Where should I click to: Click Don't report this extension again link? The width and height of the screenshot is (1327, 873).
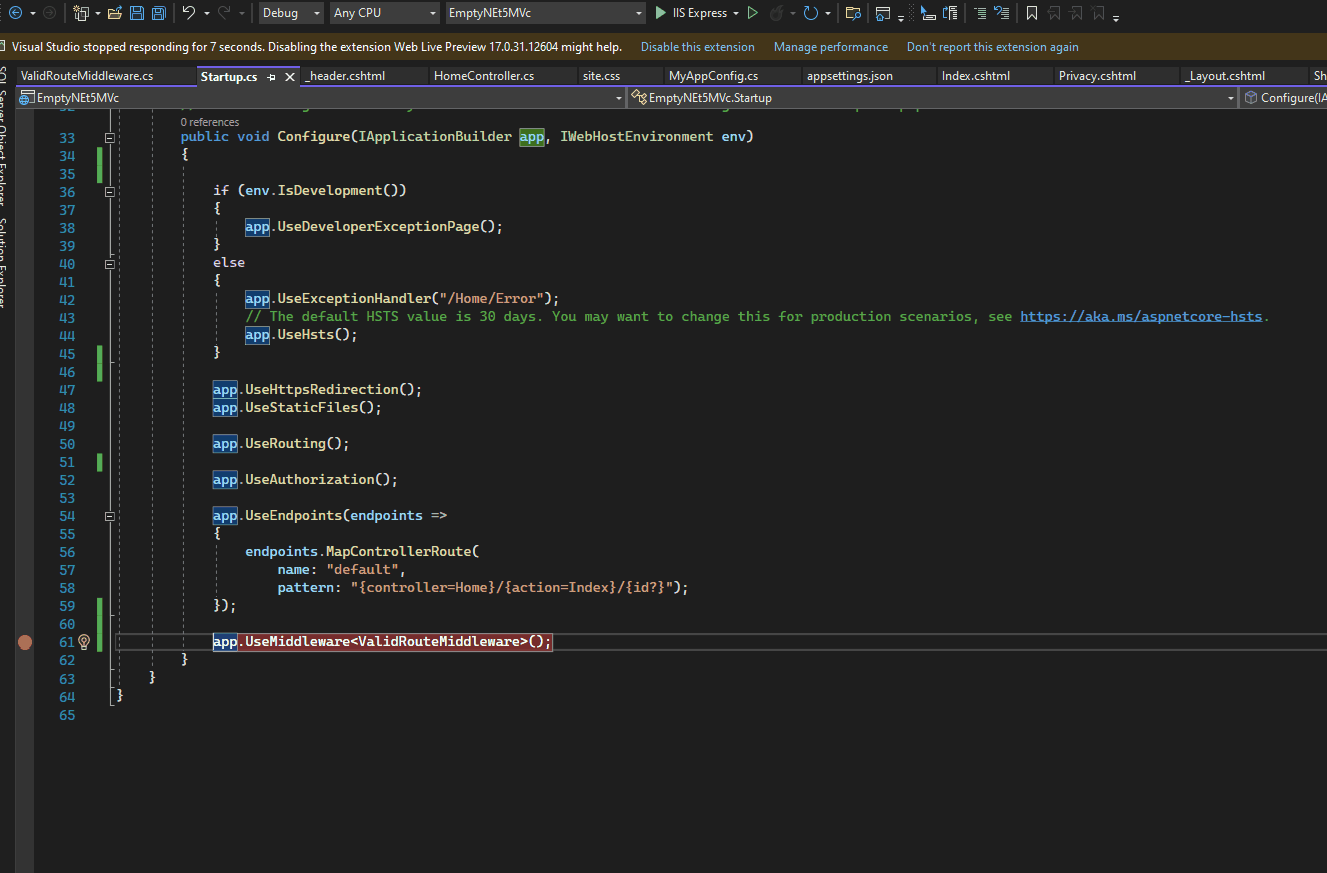(x=993, y=47)
